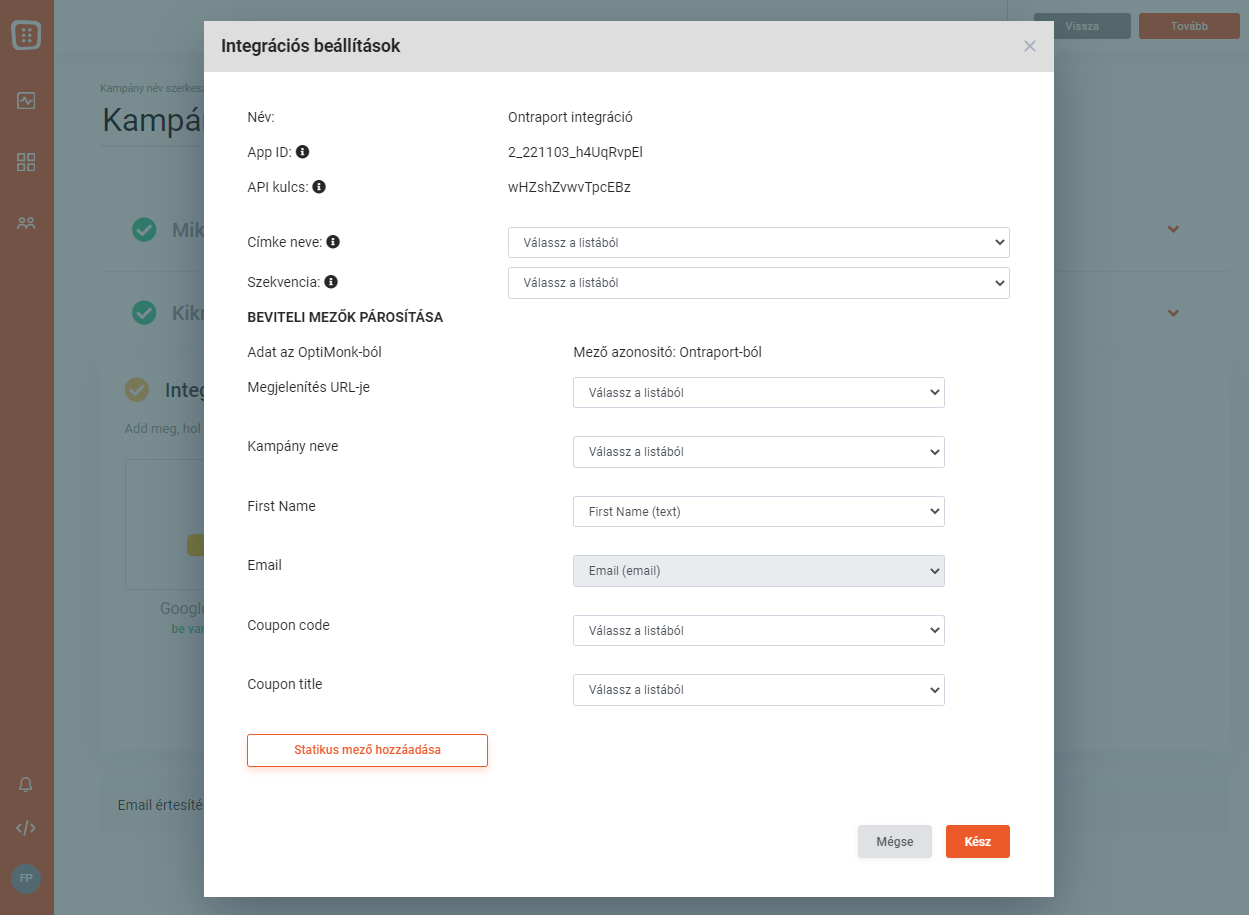Screen dimensions: 1249x915
Task: Open the analytics chart icon in sidebar
Action: point(26,101)
